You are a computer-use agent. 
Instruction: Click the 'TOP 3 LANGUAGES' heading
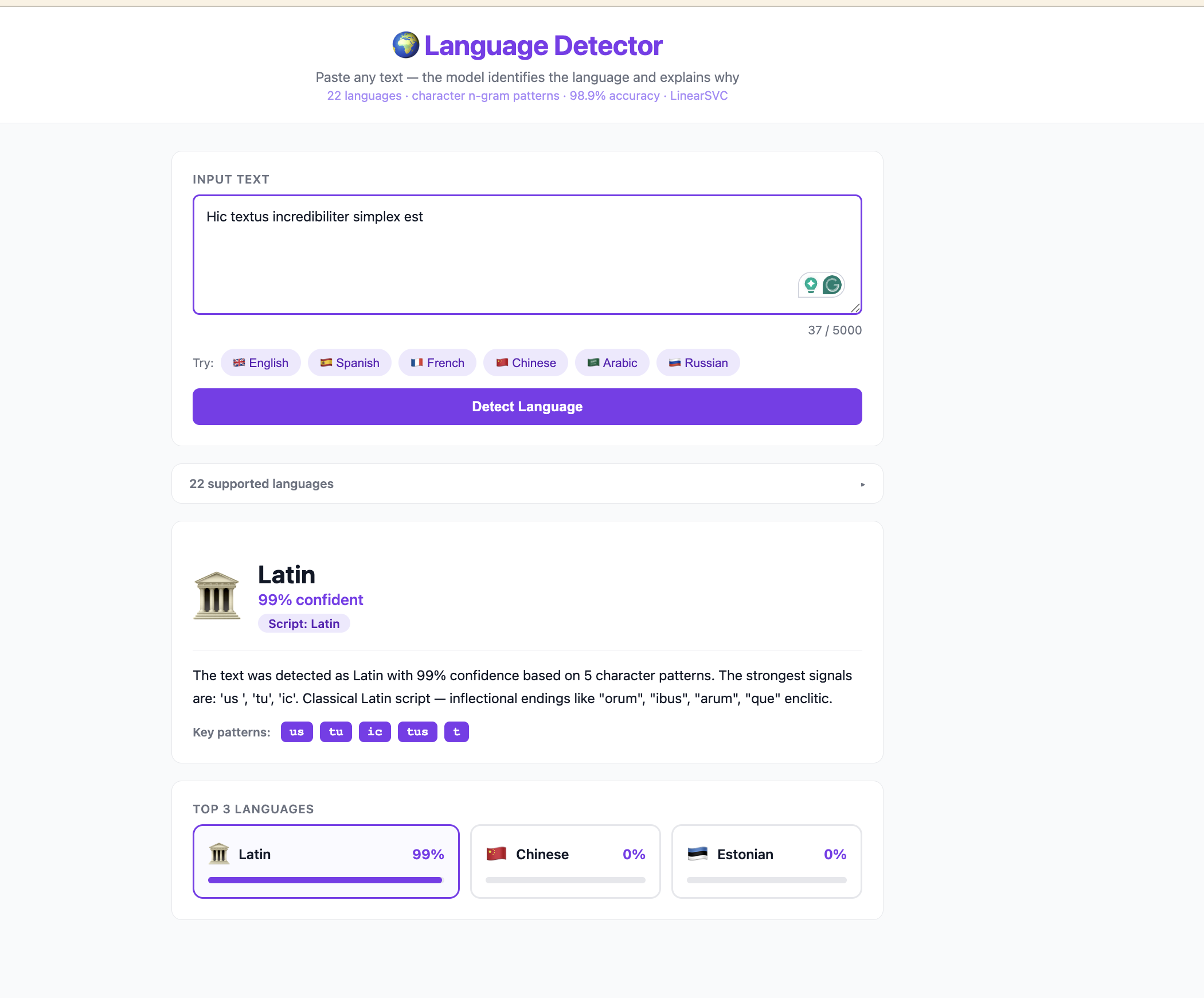click(x=253, y=809)
